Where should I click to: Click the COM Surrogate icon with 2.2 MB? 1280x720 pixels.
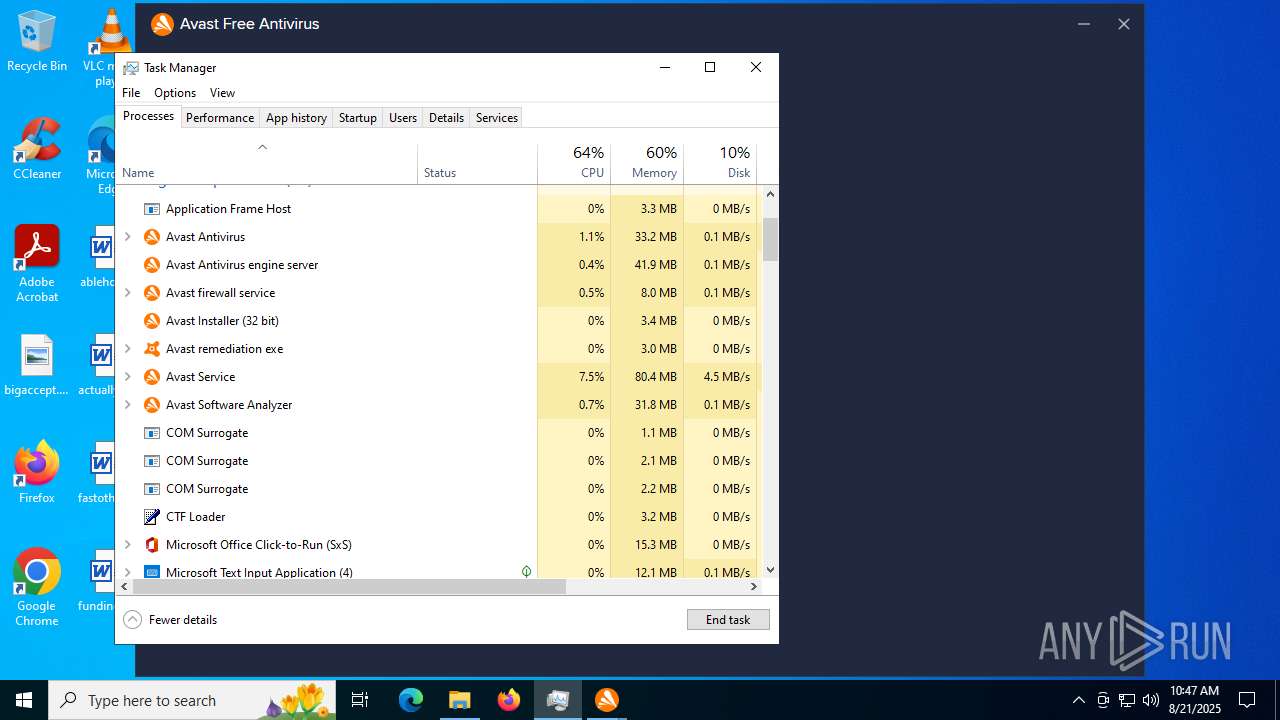click(152, 489)
